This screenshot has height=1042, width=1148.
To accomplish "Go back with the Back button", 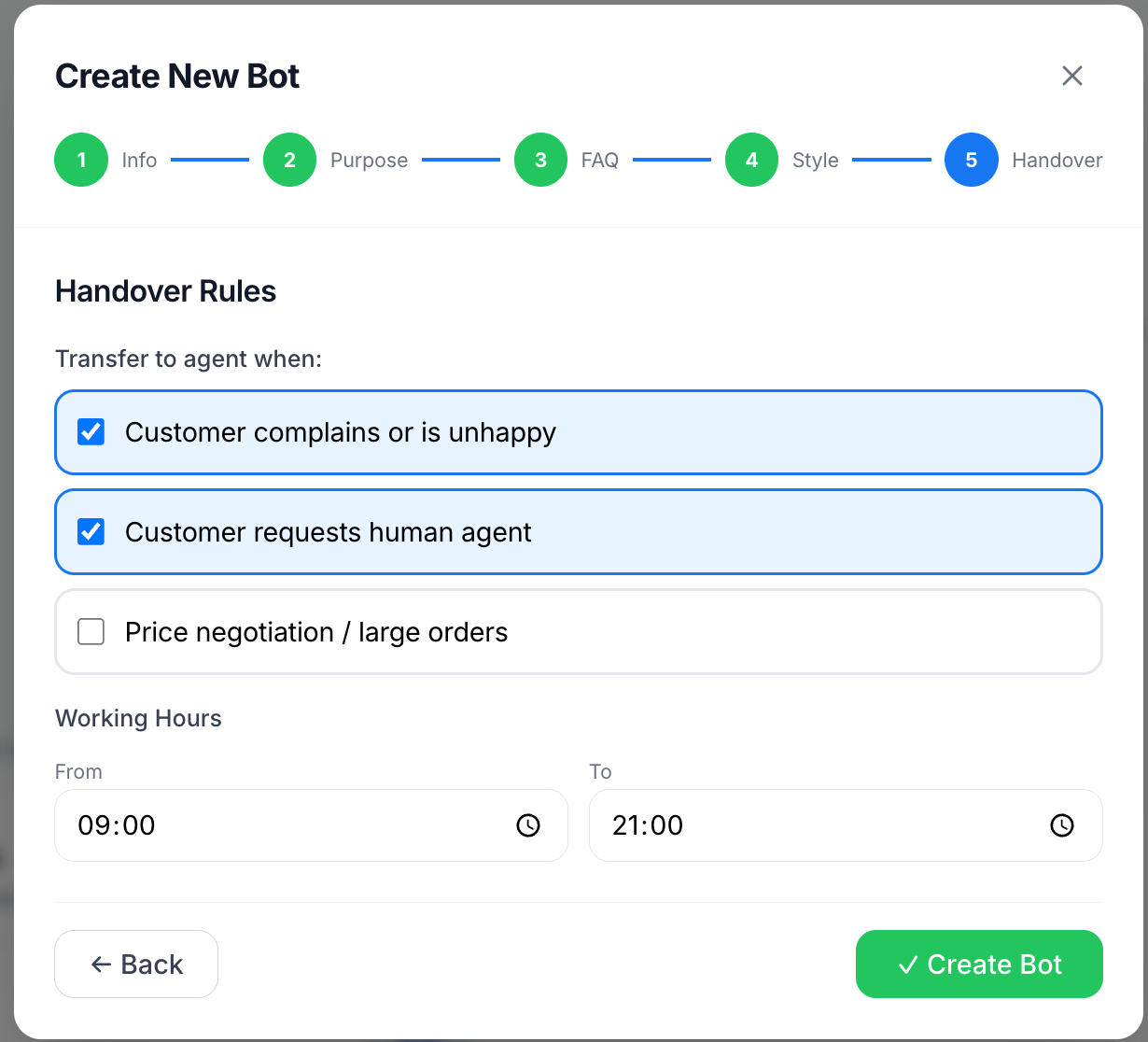I will coord(136,964).
